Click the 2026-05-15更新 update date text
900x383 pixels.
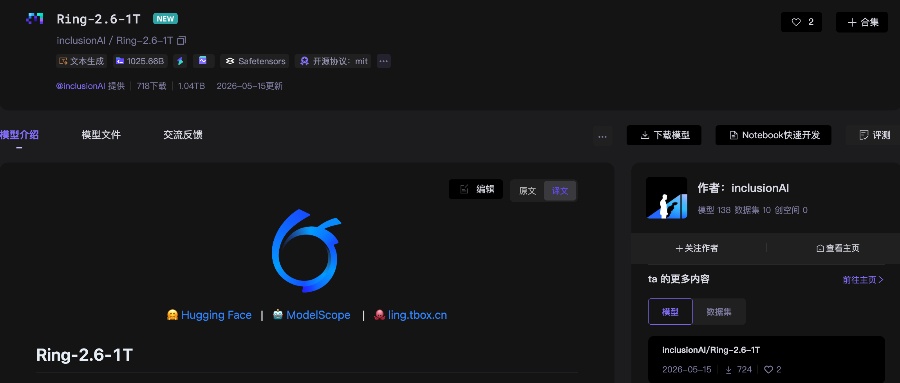249,86
